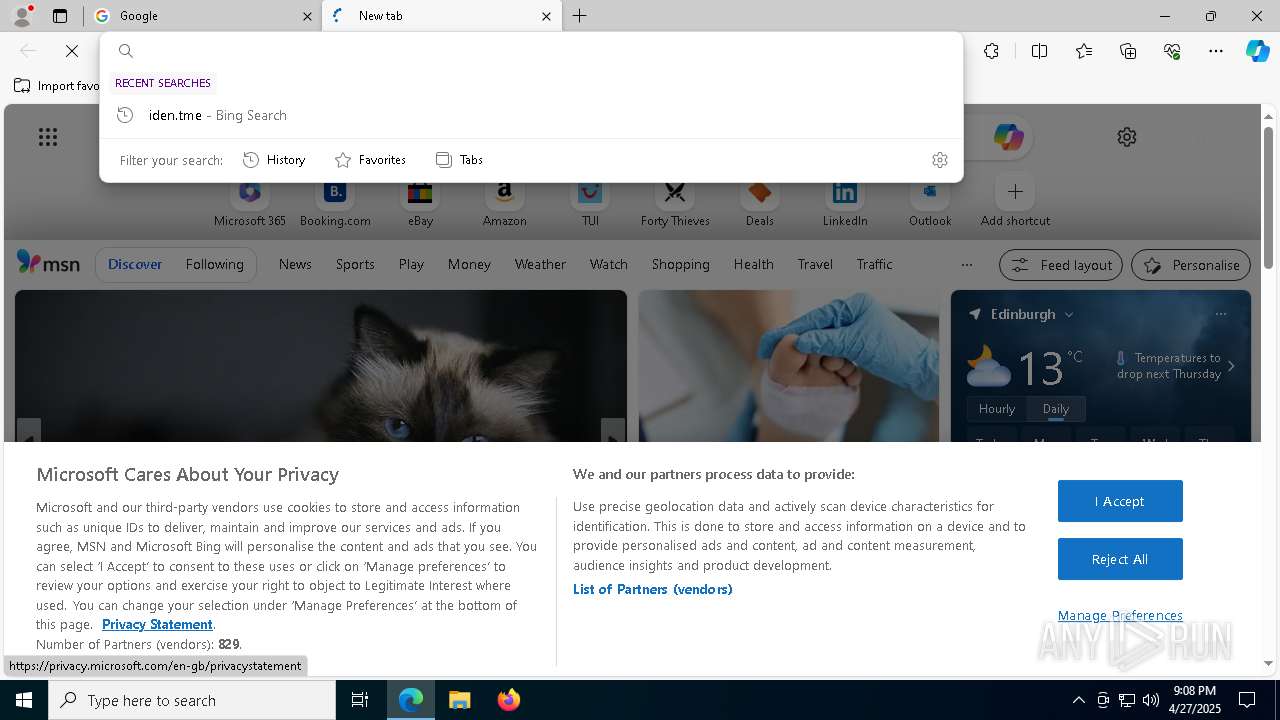Open the Collections icon

pos(1128,51)
